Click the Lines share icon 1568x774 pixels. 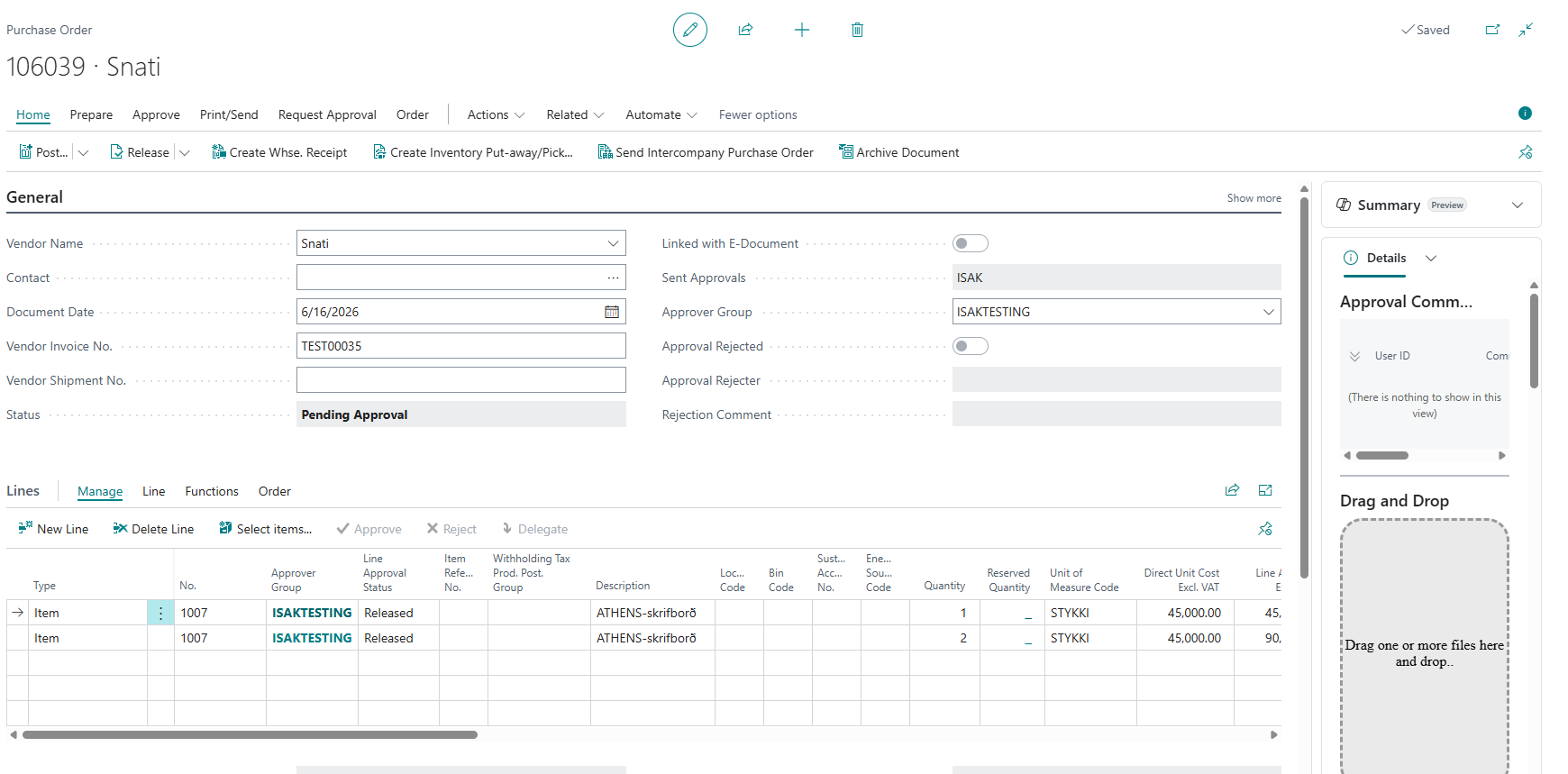[1232, 490]
